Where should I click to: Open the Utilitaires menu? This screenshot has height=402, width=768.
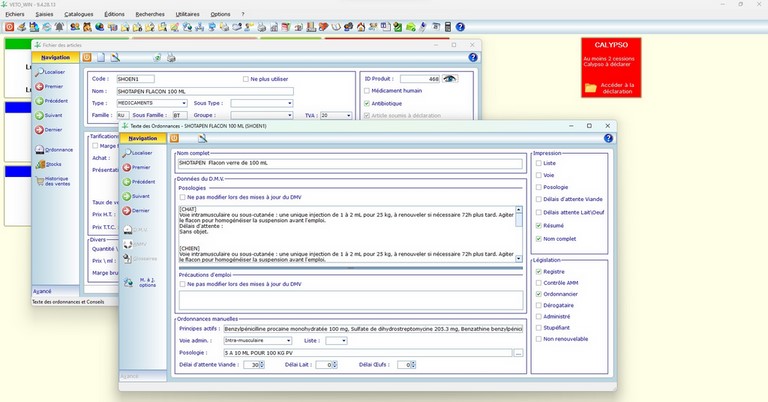[x=187, y=14]
